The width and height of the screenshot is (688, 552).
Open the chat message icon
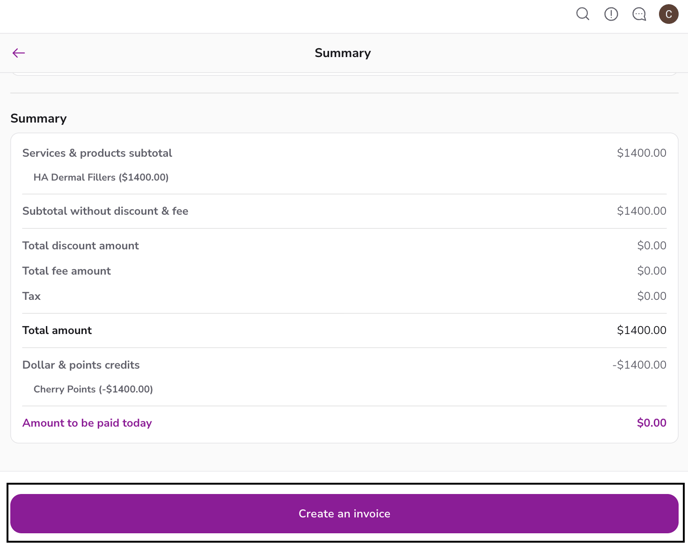coord(639,14)
